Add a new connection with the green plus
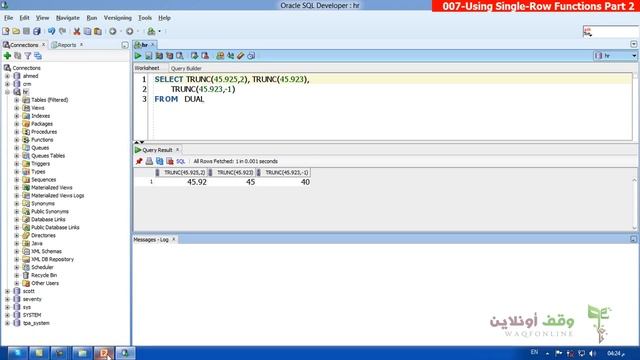 click(7, 56)
